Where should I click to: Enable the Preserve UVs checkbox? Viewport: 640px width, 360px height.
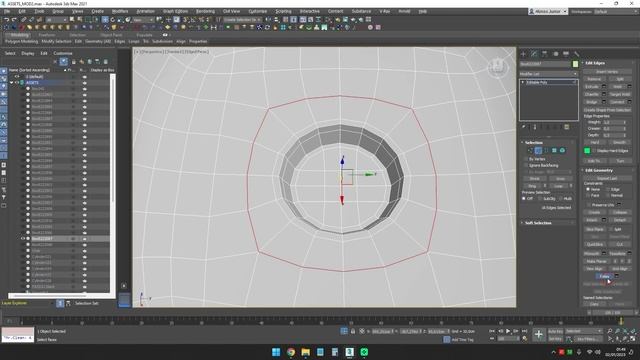click(589, 205)
